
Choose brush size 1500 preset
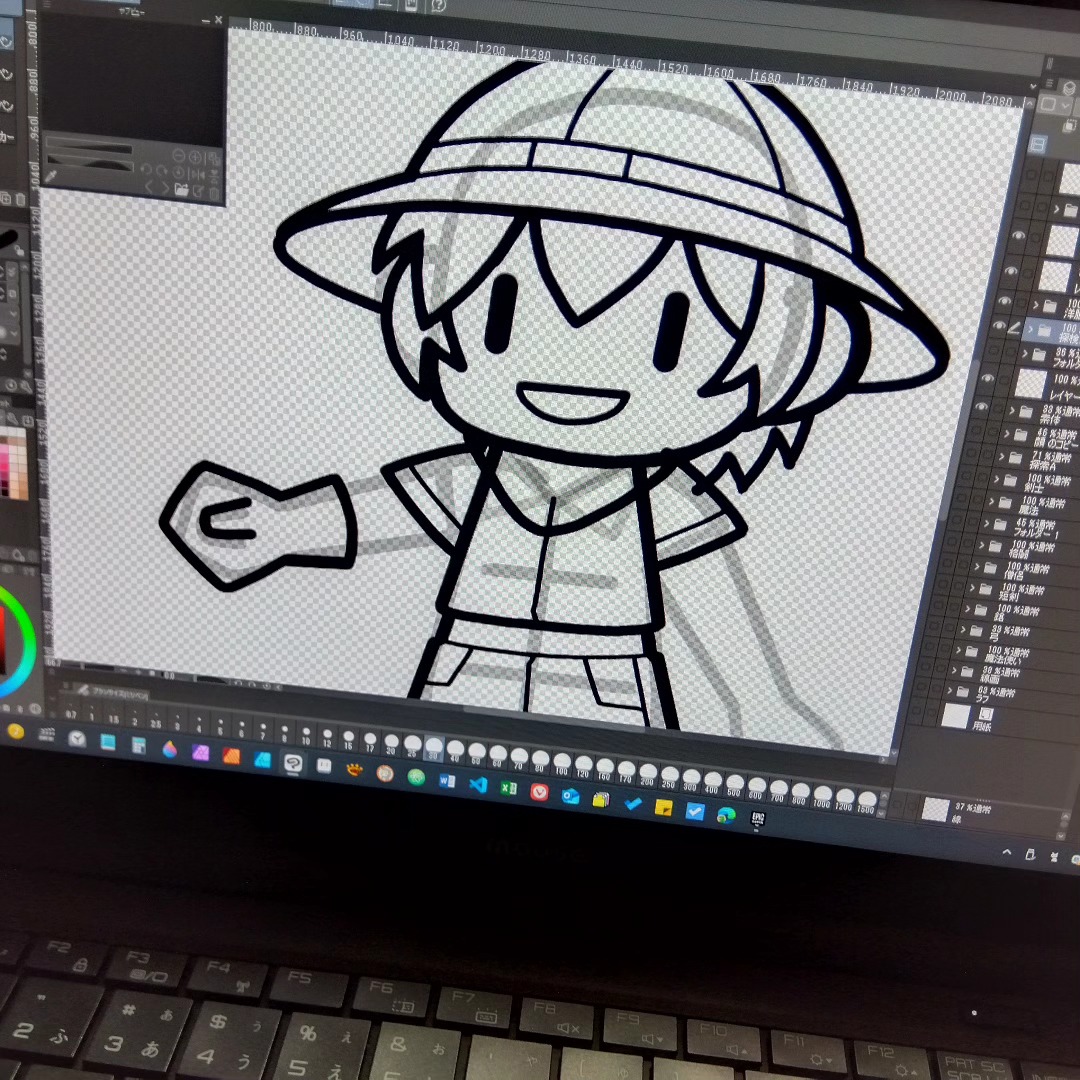pos(866,804)
